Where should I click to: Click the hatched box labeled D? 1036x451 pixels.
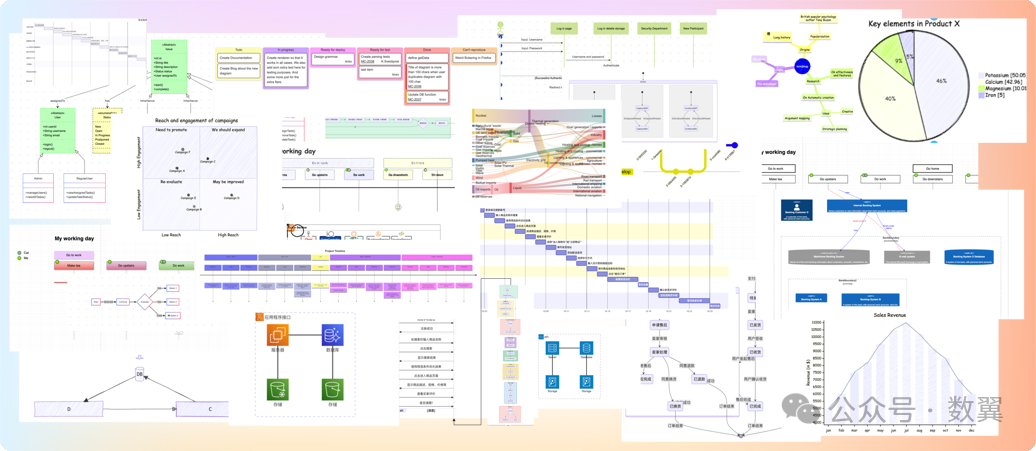click(x=69, y=409)
